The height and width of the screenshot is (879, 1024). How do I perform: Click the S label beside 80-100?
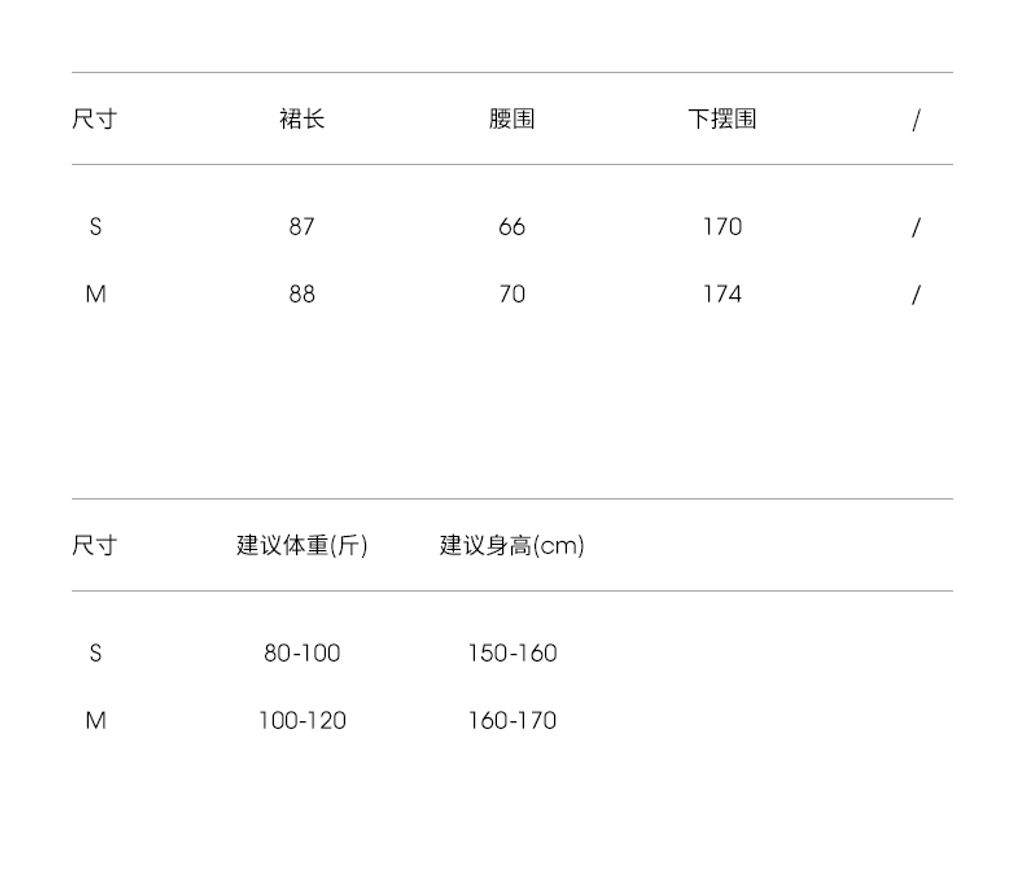(95, 653)
